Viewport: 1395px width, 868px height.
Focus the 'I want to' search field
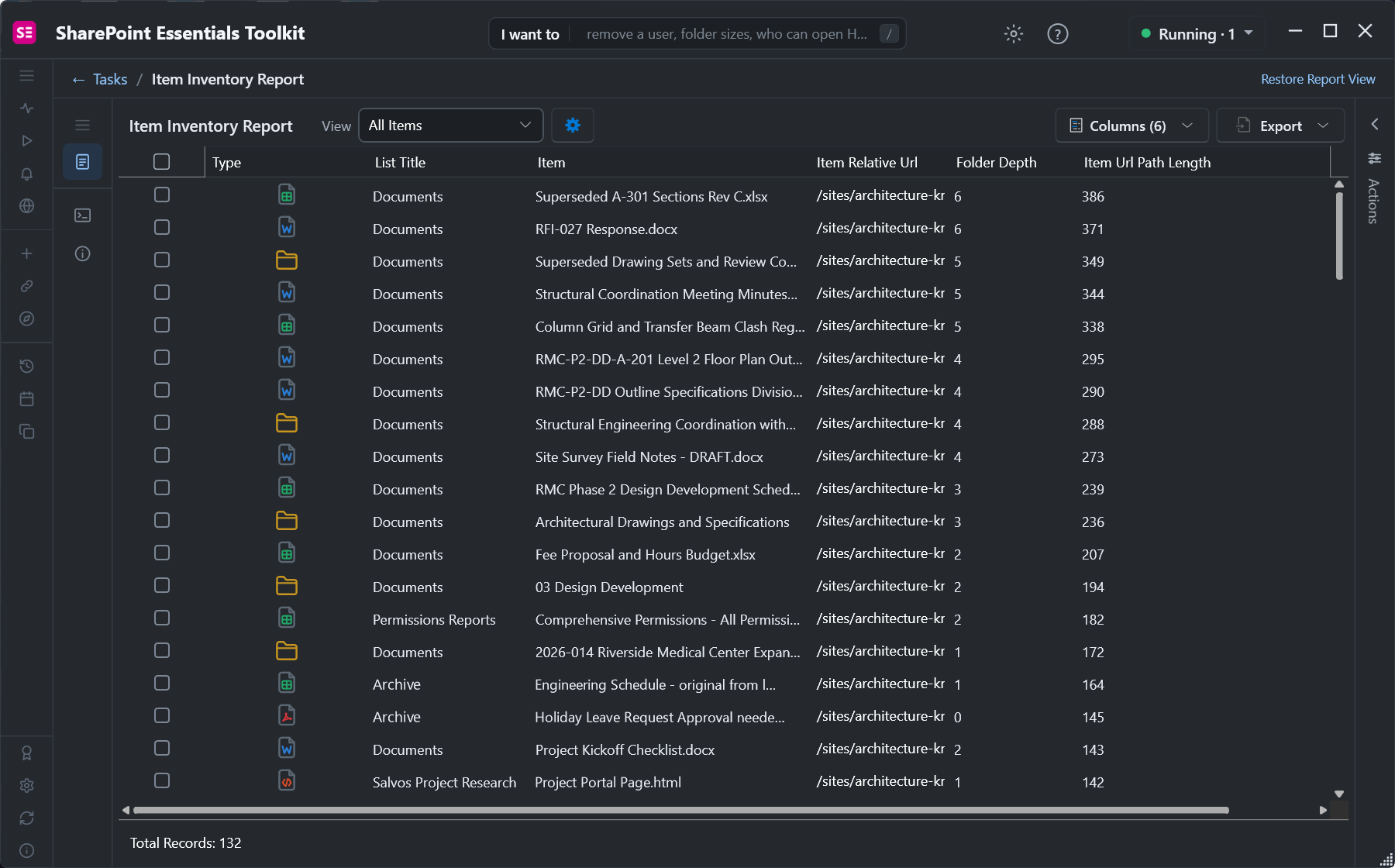(697, 33)
